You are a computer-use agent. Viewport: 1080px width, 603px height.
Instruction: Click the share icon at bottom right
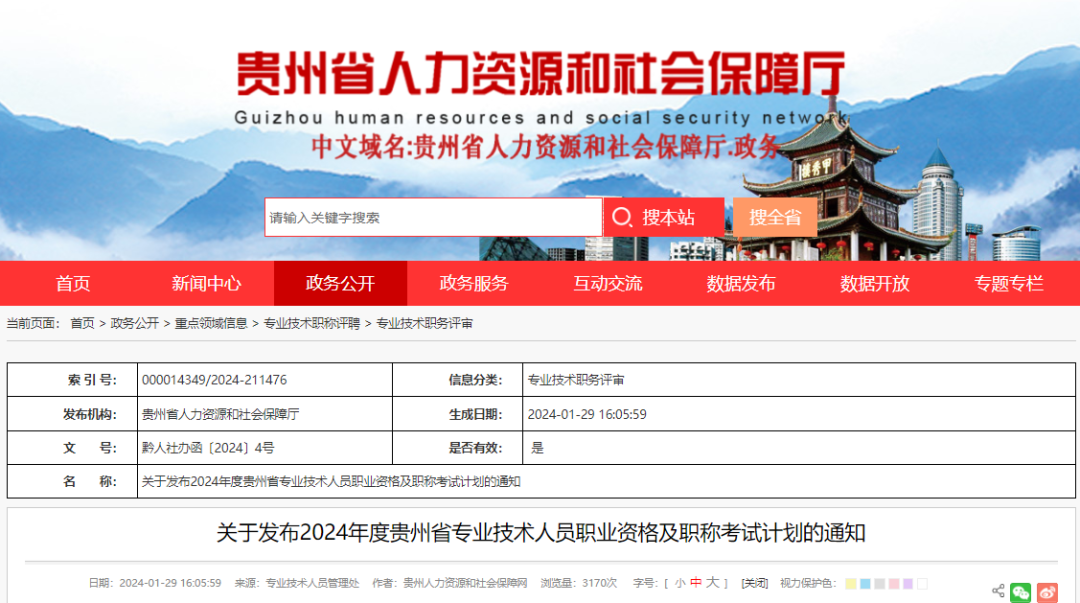[x=998, y=589]
